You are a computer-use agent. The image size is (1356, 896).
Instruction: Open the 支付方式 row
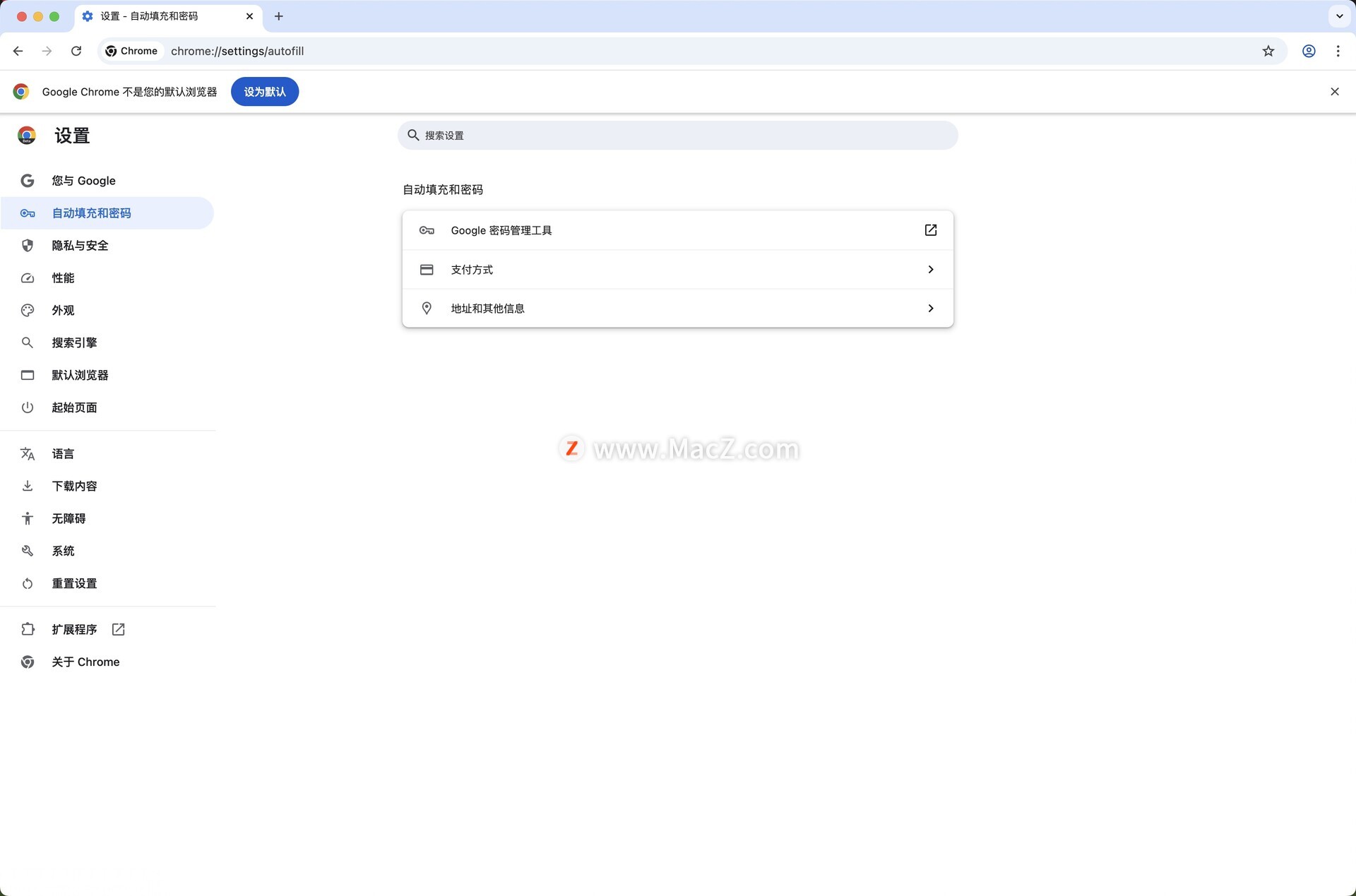(677, 270)
